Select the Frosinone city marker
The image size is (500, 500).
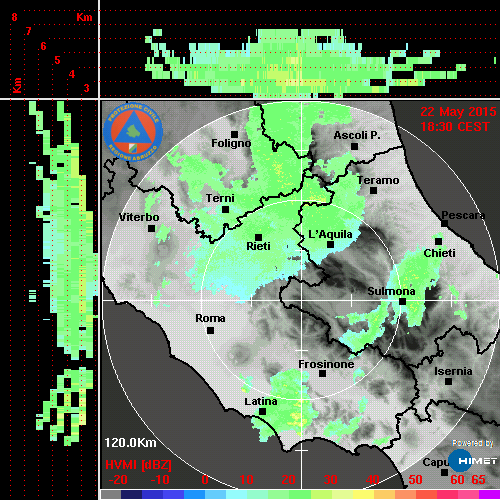[x=322, y=374]
